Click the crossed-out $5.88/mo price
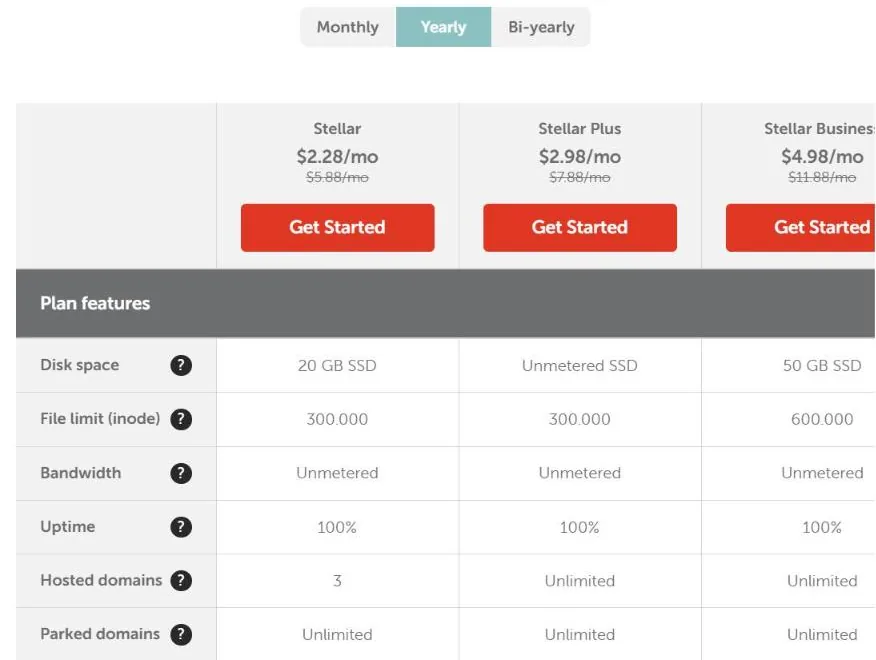Viewport: 876px width, 660px height. [x=337, y=178]
